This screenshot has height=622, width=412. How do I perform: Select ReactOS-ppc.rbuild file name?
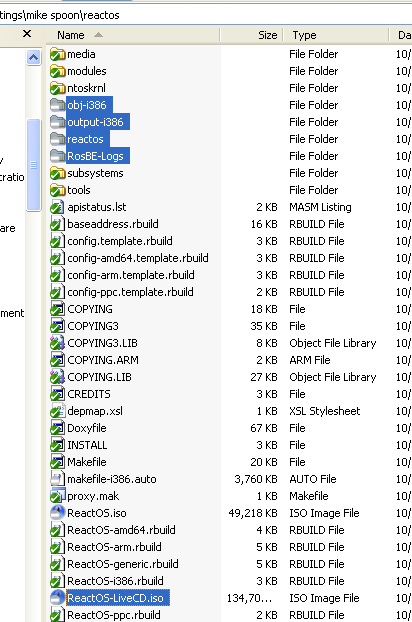click(x=114, y=615)
